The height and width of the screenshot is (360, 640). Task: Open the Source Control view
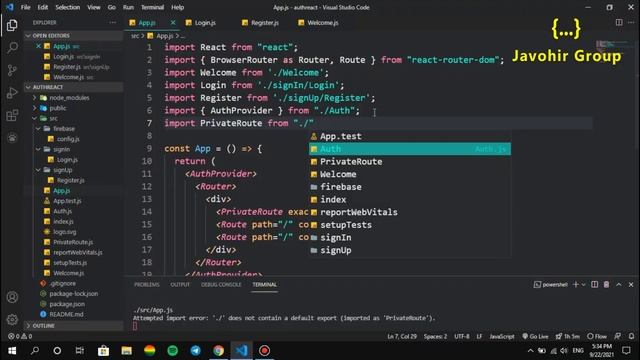point(12,70)
